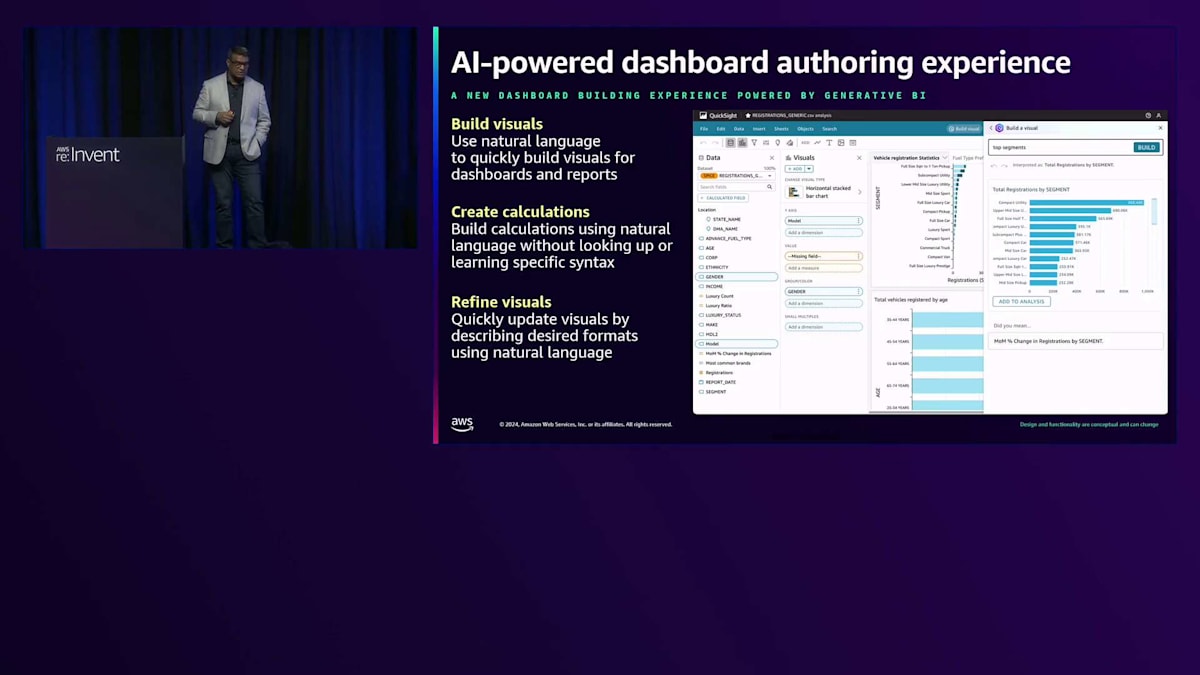1200x675 pixels.
Task: Open the Objects menu
Action: [805, 129]
